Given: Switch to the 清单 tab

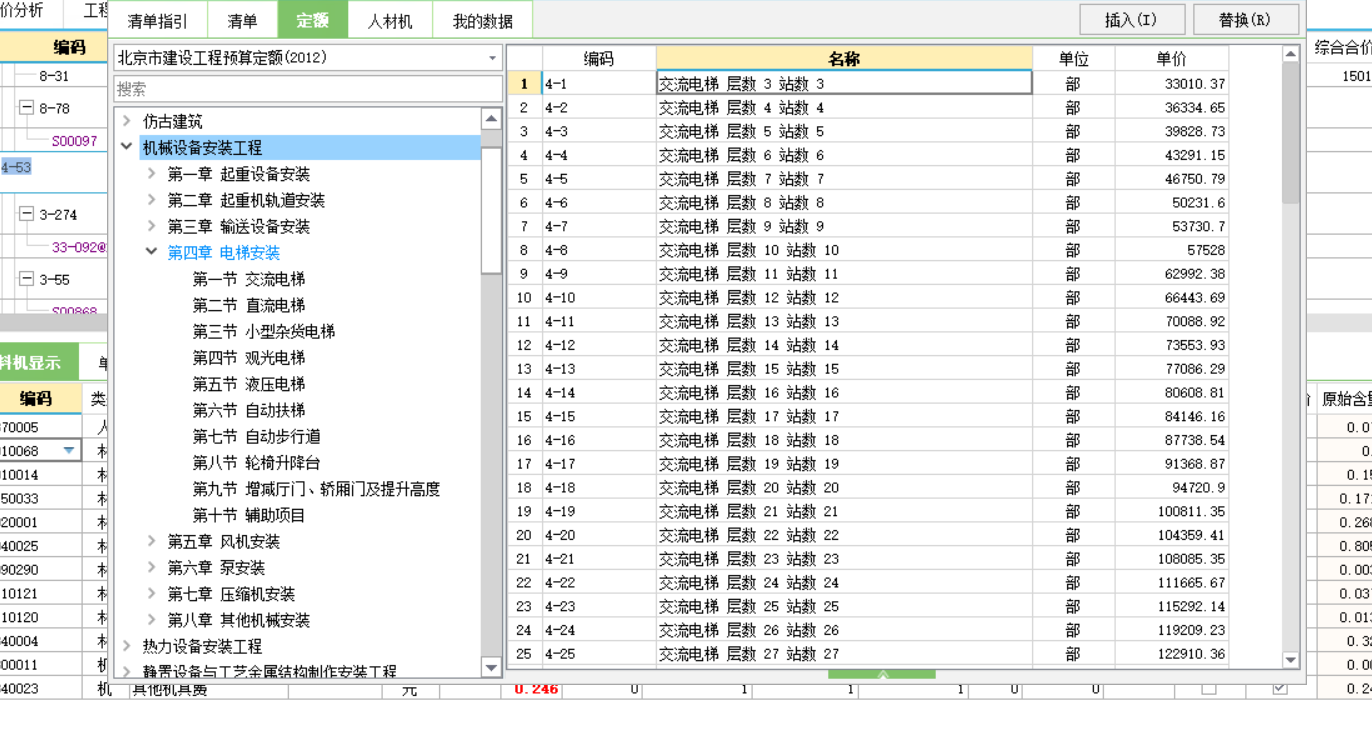Looking at the screenshot, I should point(242,21).
